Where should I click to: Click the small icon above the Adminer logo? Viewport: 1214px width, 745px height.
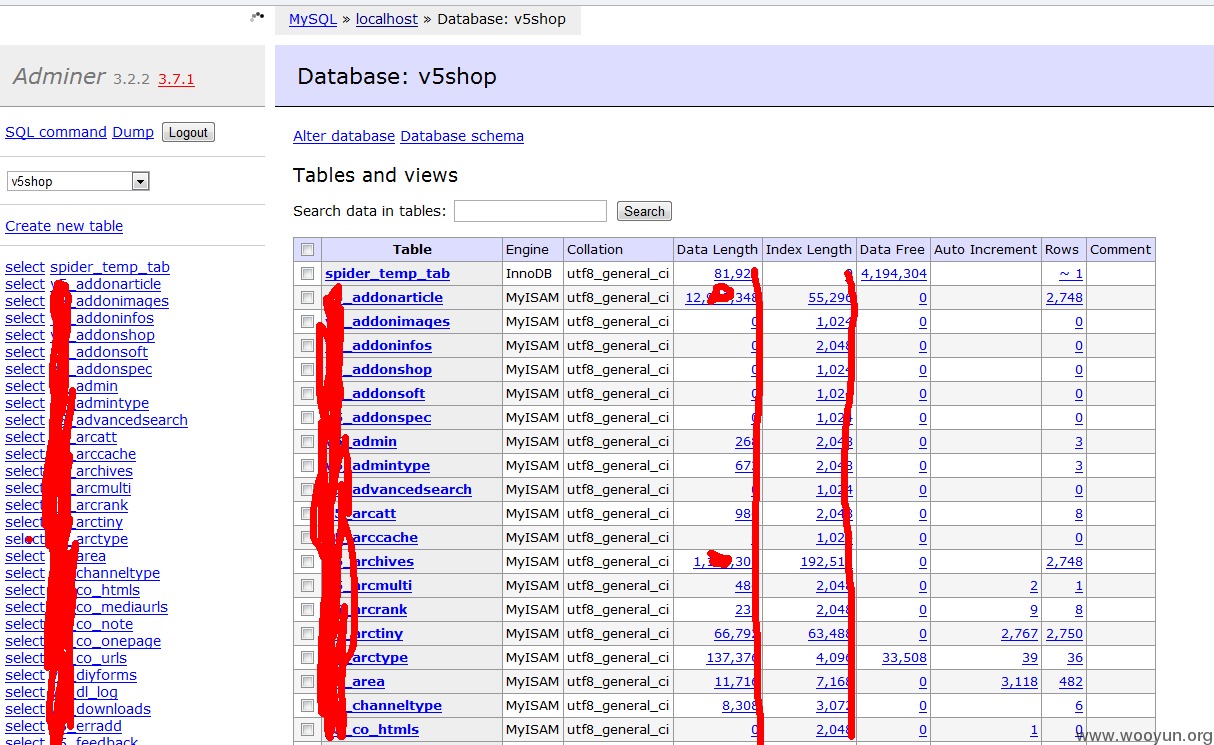tap(257, 16)
